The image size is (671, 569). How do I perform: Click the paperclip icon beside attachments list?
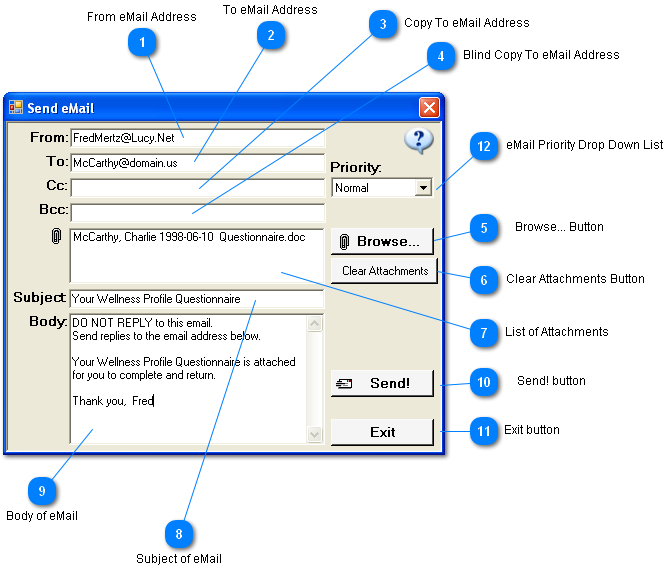(x=56, y=236)
